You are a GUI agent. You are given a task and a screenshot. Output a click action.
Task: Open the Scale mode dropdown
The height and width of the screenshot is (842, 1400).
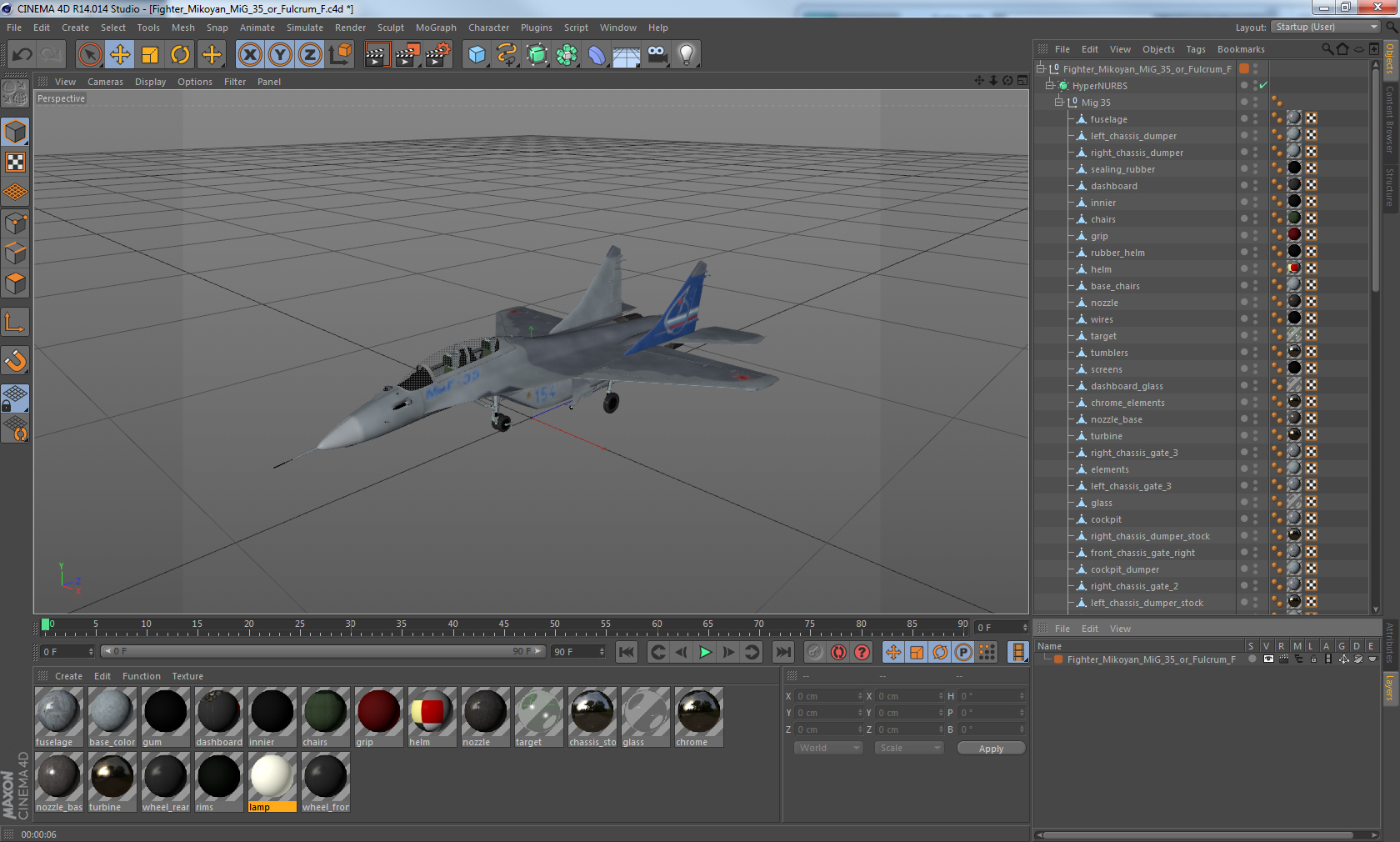click(908, 748)
